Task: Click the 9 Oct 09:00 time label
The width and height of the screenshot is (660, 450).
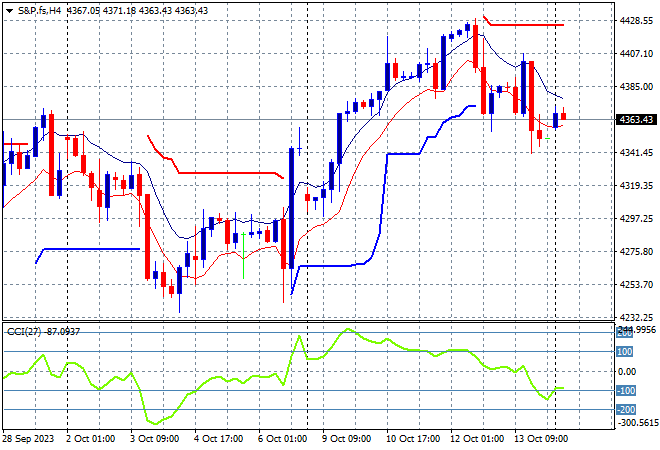Action: click(346, 439)
